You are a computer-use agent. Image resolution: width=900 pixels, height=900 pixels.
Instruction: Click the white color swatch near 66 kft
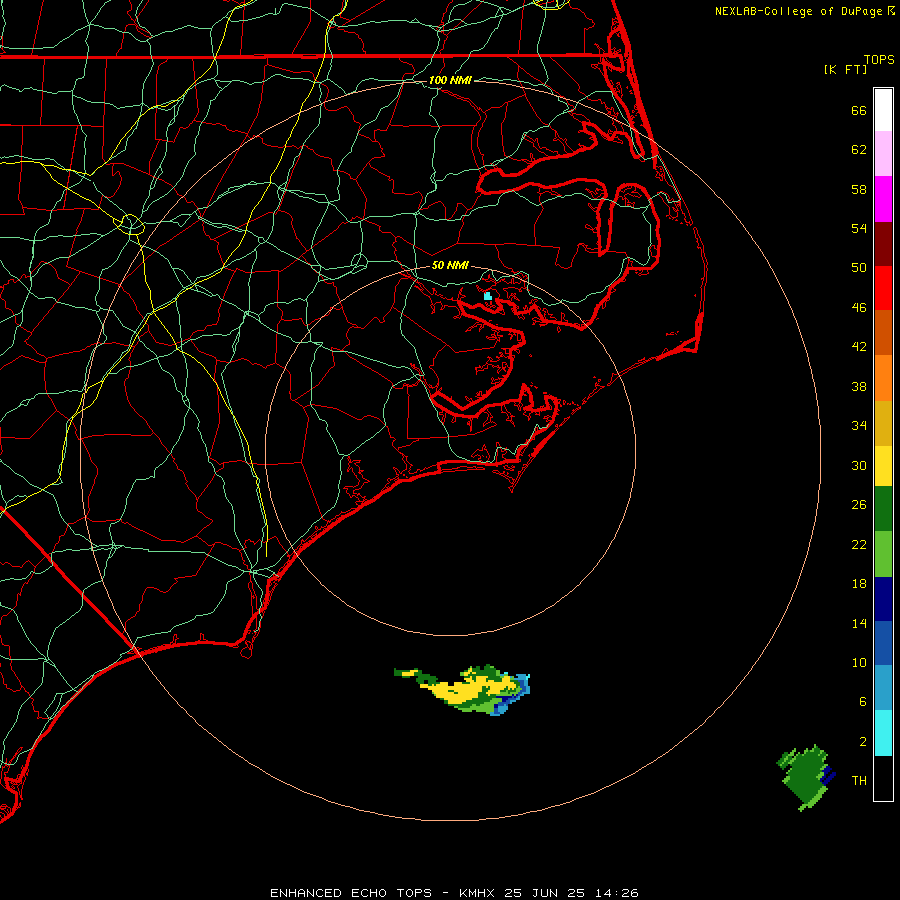pyautogui.click(x=883, y=110)
